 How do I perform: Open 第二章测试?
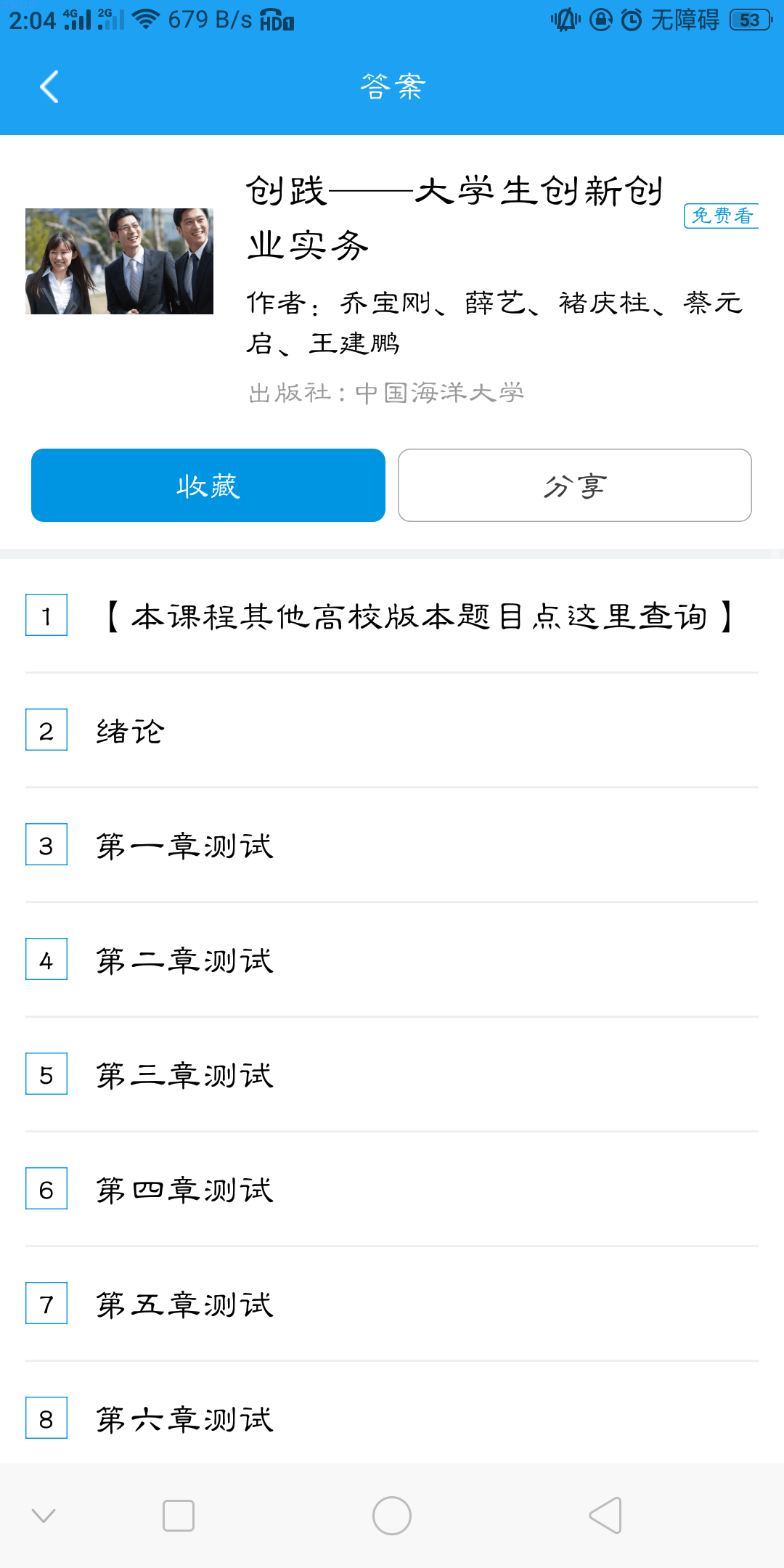pyautogui.click(x=392, y=960)
